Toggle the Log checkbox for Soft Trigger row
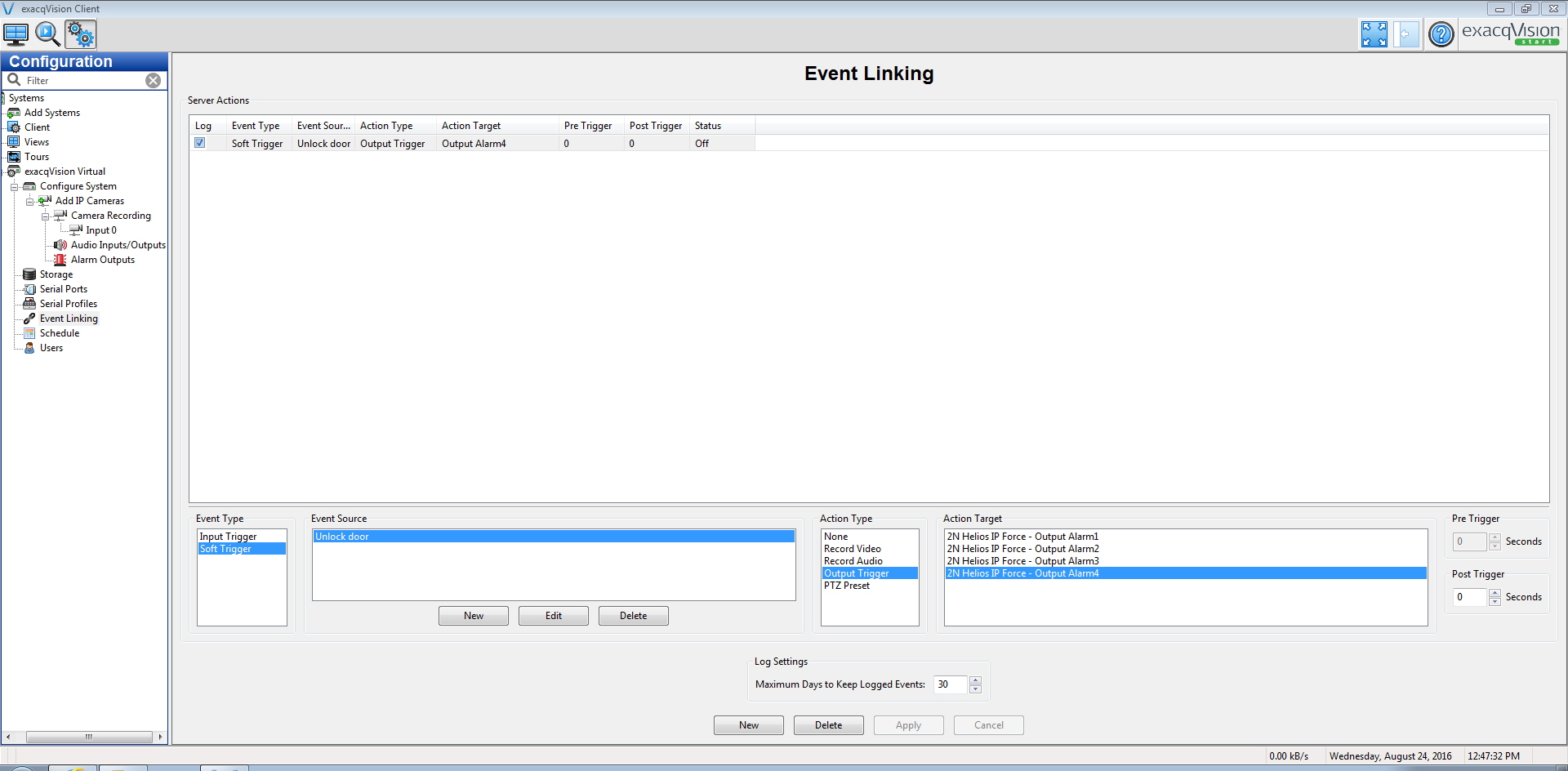Screen dimensions: 1568x771 199,143
